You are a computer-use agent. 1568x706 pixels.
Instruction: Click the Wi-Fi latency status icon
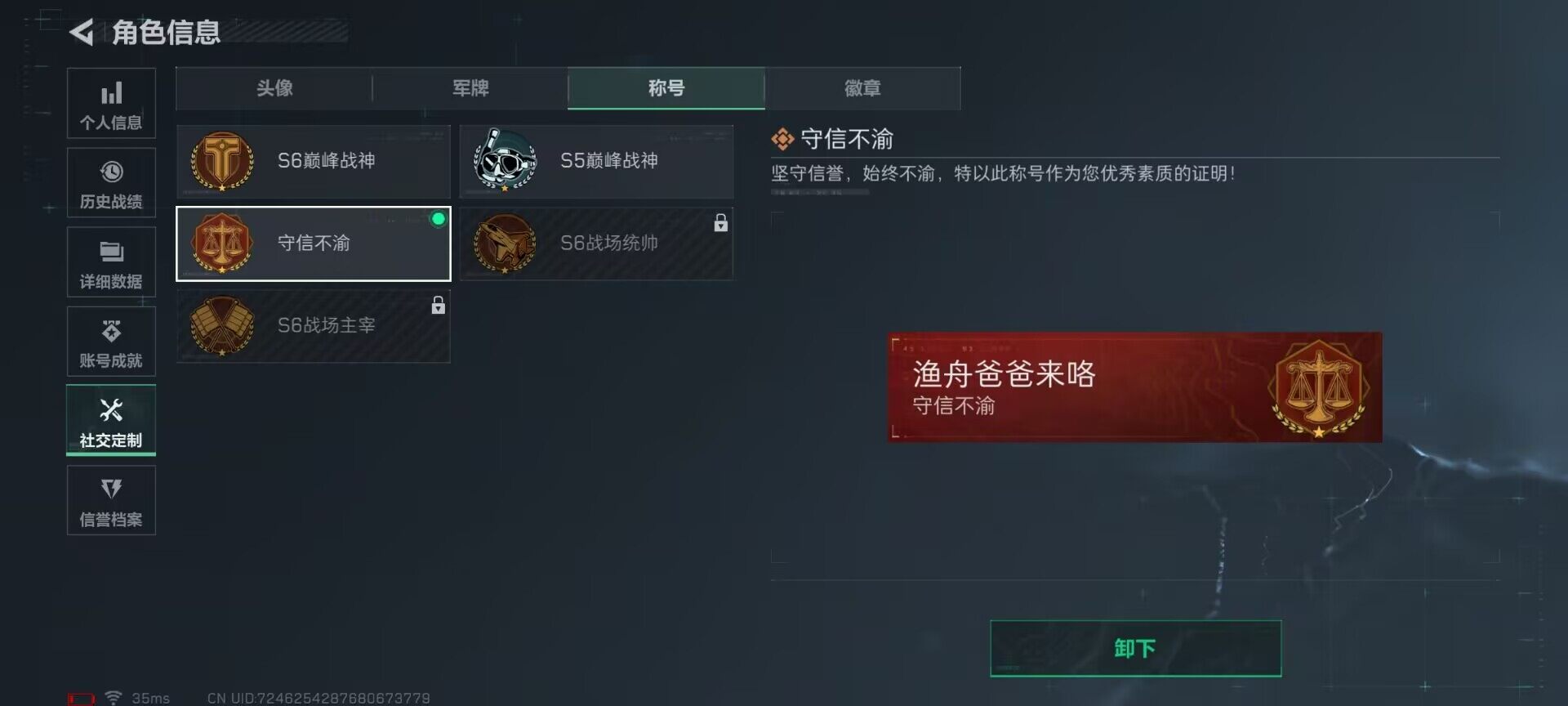click(x=114, y=698)
